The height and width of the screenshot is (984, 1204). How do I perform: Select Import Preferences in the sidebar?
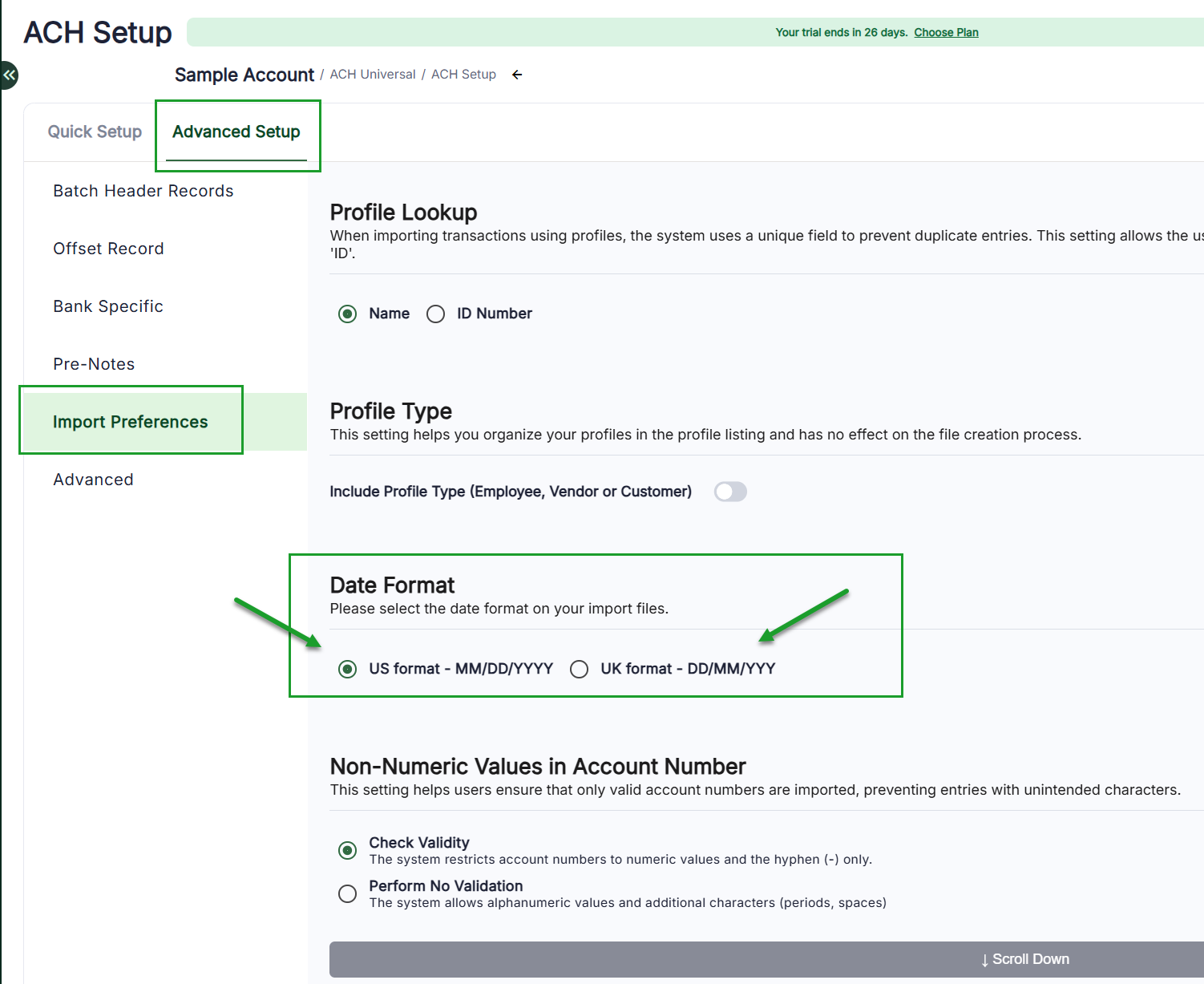click(131, 422)
